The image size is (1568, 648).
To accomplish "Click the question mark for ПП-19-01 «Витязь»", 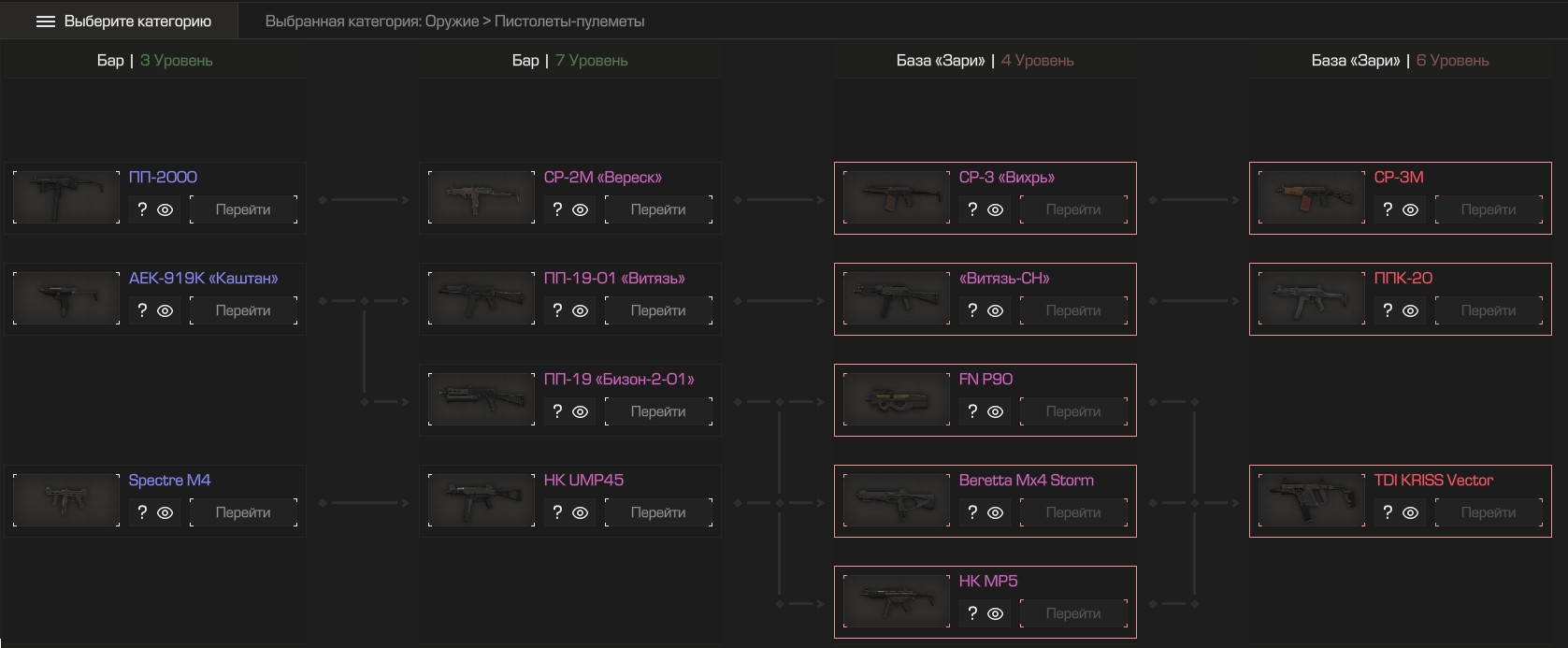I will click(557, 310).
